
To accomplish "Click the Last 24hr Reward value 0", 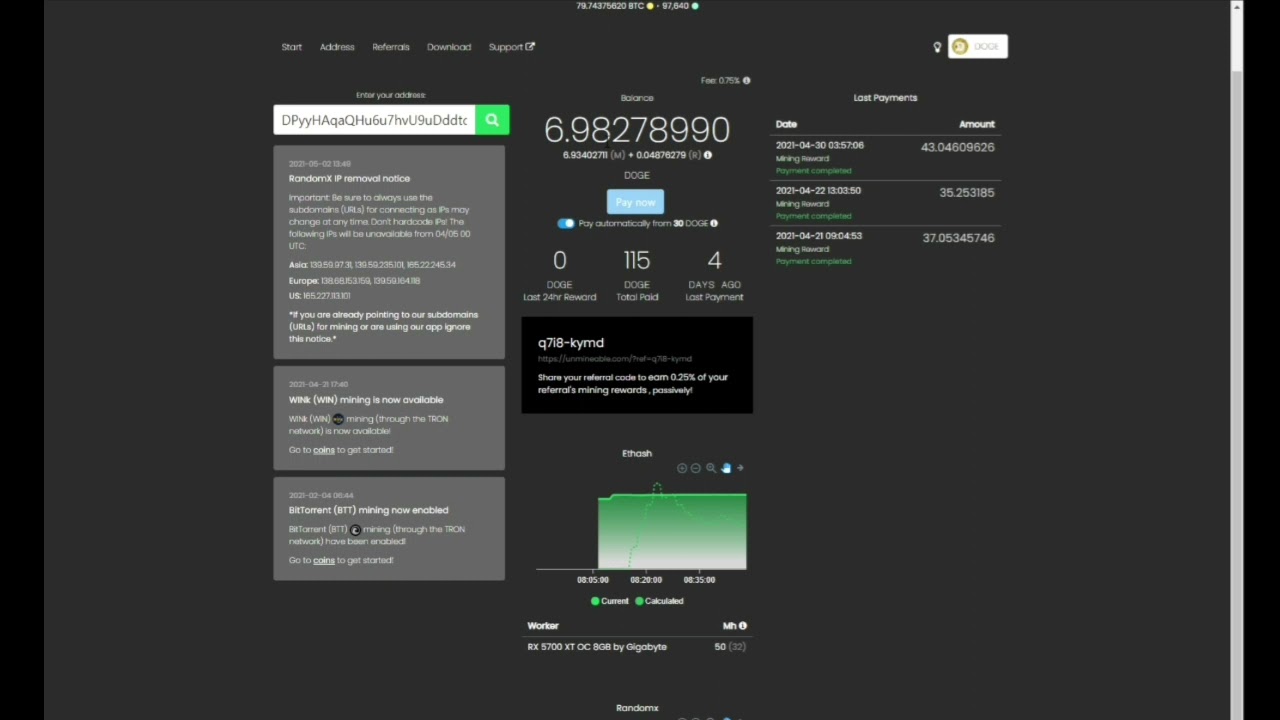I will click(x=560, y=261).
